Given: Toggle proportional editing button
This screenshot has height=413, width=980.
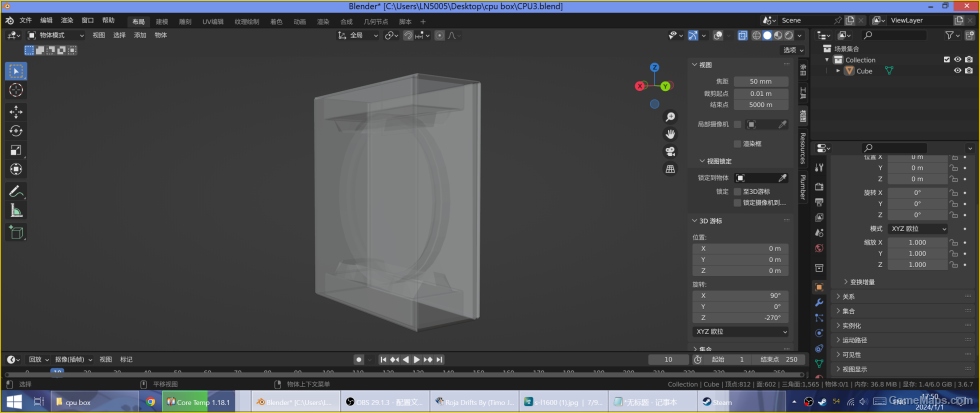Looking at the screenshot, I should (439, 36).
